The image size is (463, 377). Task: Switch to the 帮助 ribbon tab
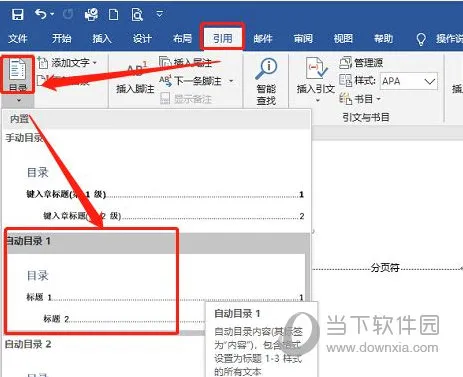click(x=383, y=39)
